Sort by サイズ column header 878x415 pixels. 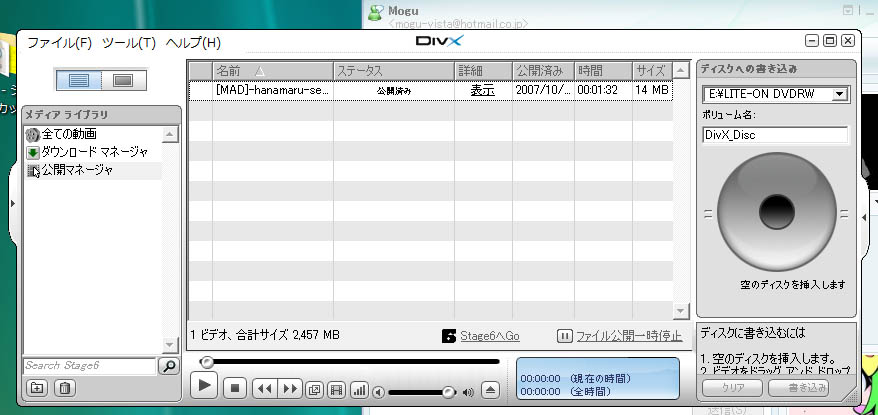pyautogui.click(x=652, y=71)
